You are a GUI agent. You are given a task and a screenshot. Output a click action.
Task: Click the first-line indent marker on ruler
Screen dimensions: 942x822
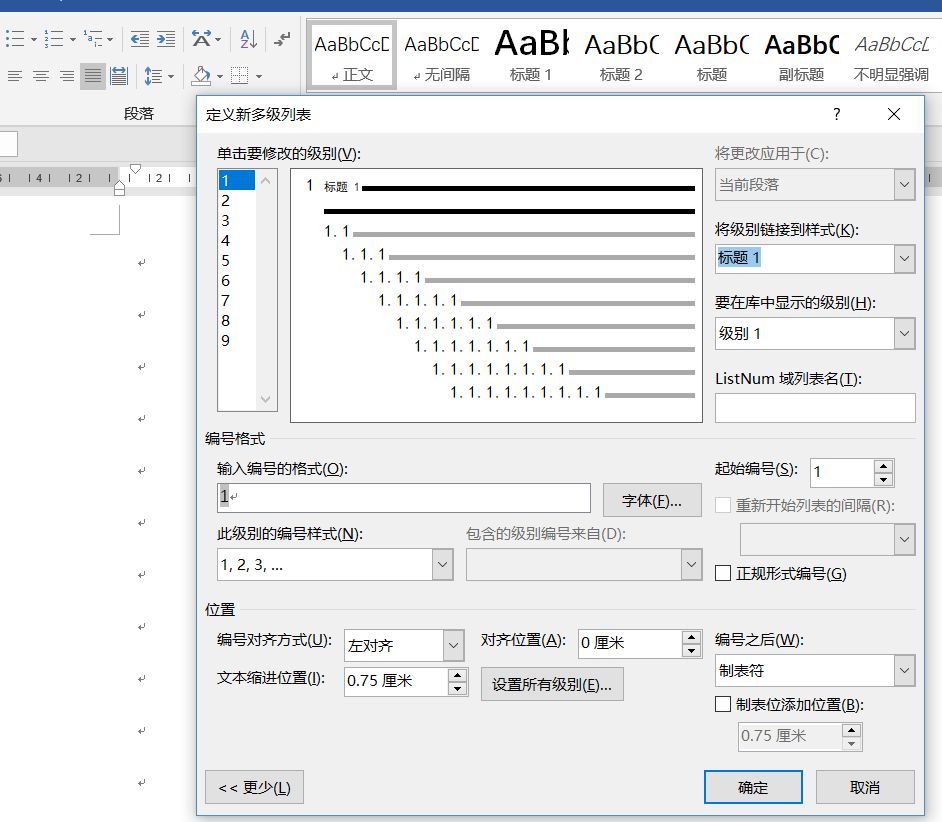click(136, 169)
